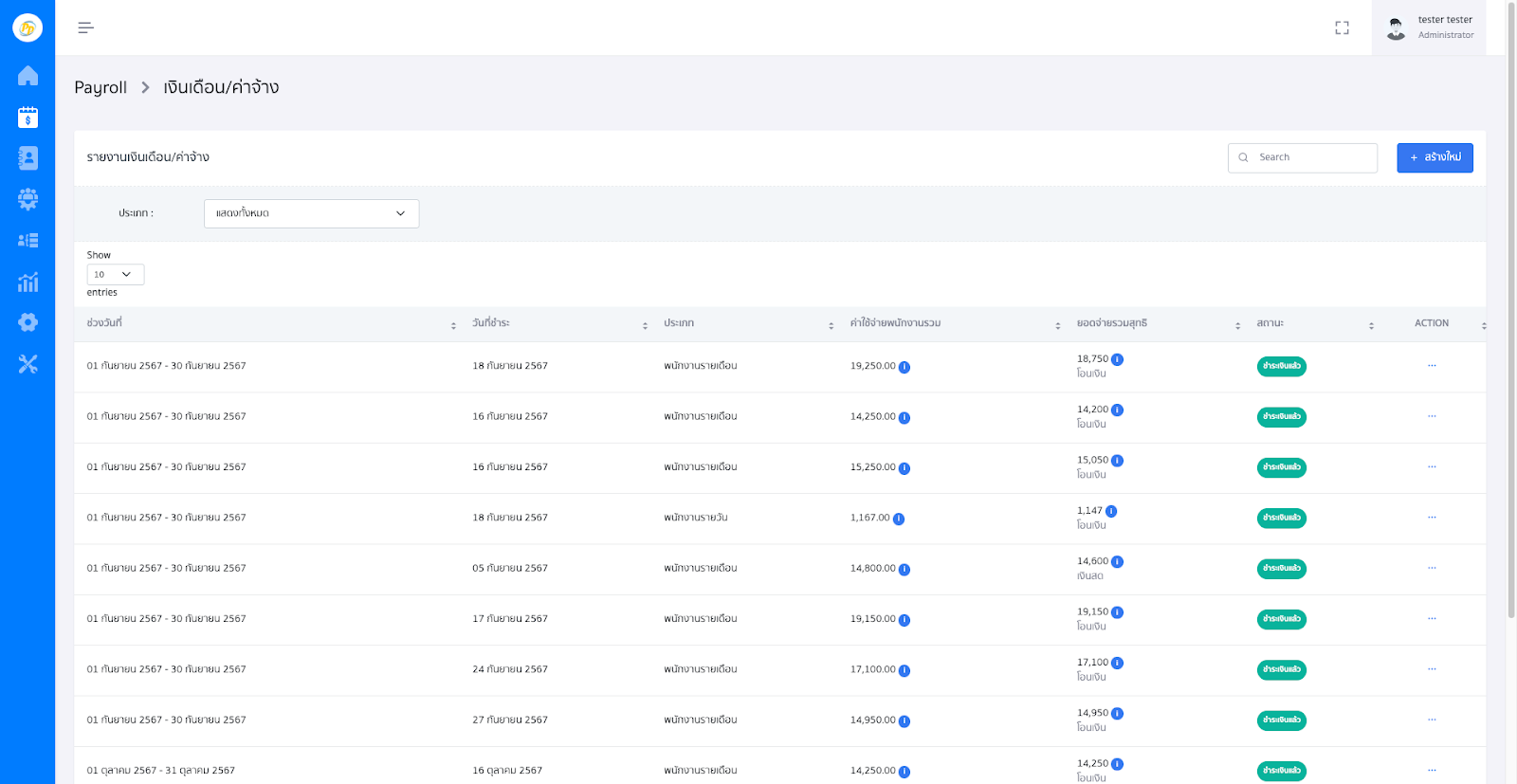
Task: Click info icon beside 14,800.00
Action: pos(905,570)
